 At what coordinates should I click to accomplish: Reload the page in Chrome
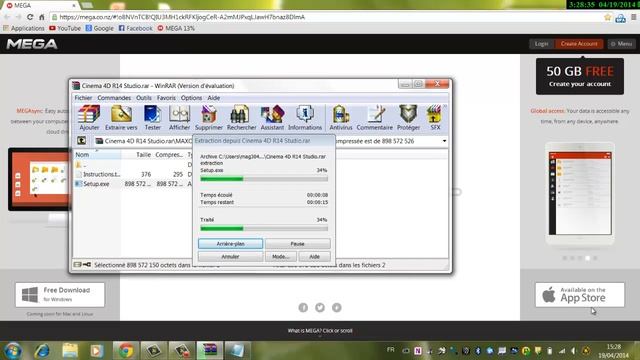click(30, 17)
